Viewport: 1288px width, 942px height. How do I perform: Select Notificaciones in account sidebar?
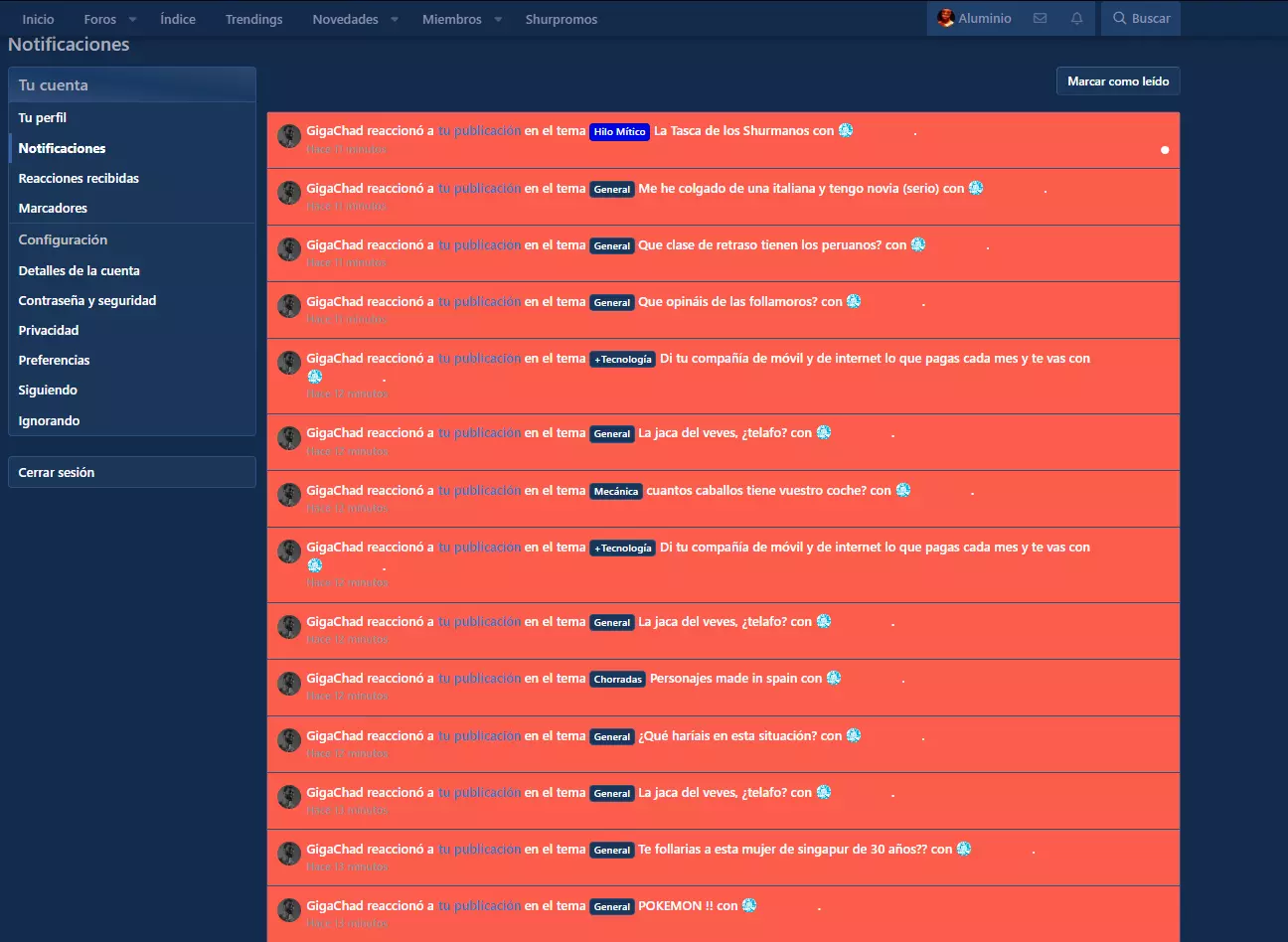tap(132, 148)
